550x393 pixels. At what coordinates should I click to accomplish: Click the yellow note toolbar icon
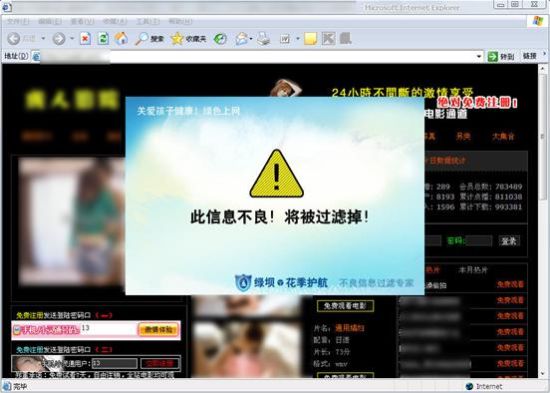click(310, 39)
